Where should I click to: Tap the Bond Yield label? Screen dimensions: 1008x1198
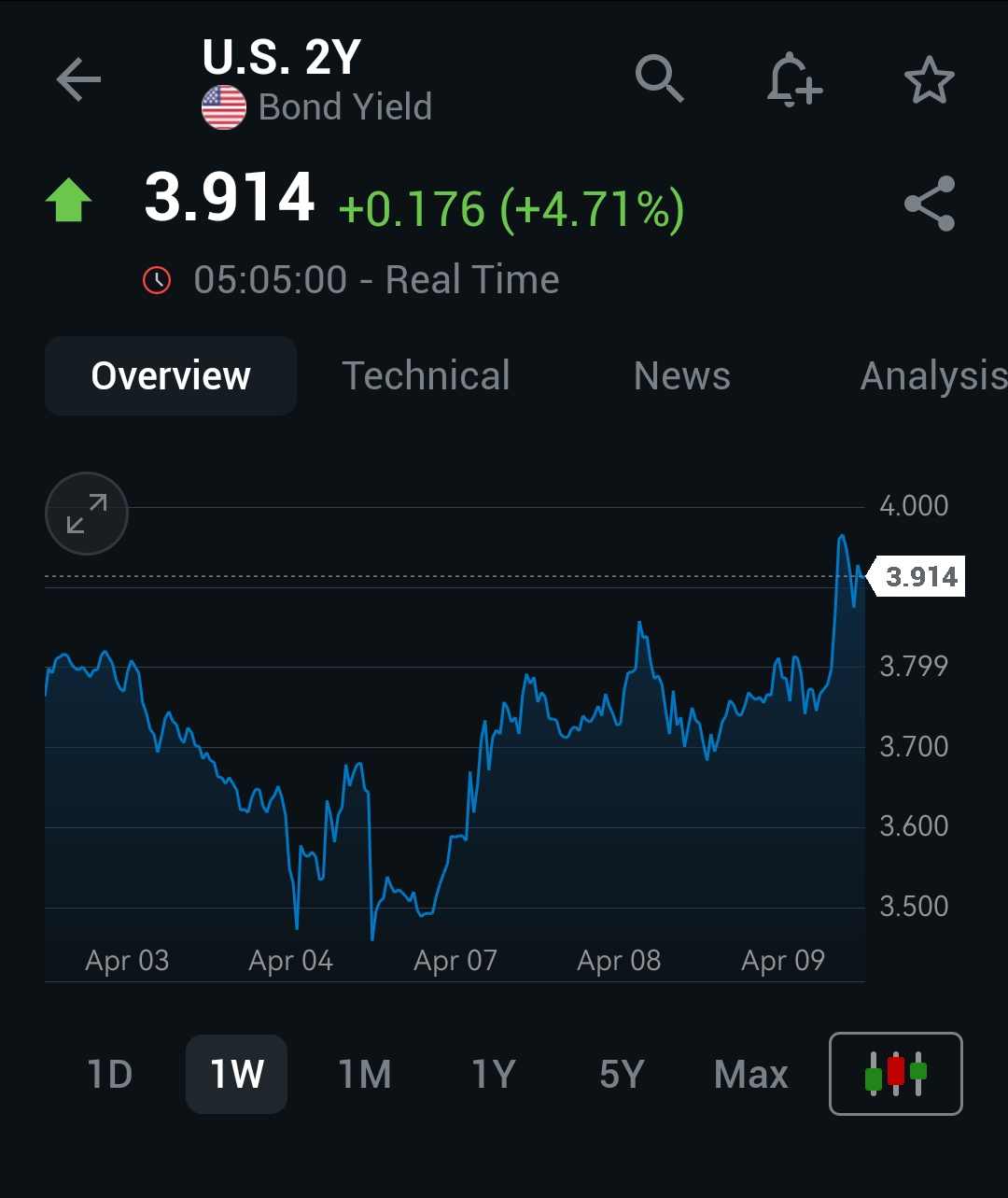pyautogui.click(x=345, y=107)
